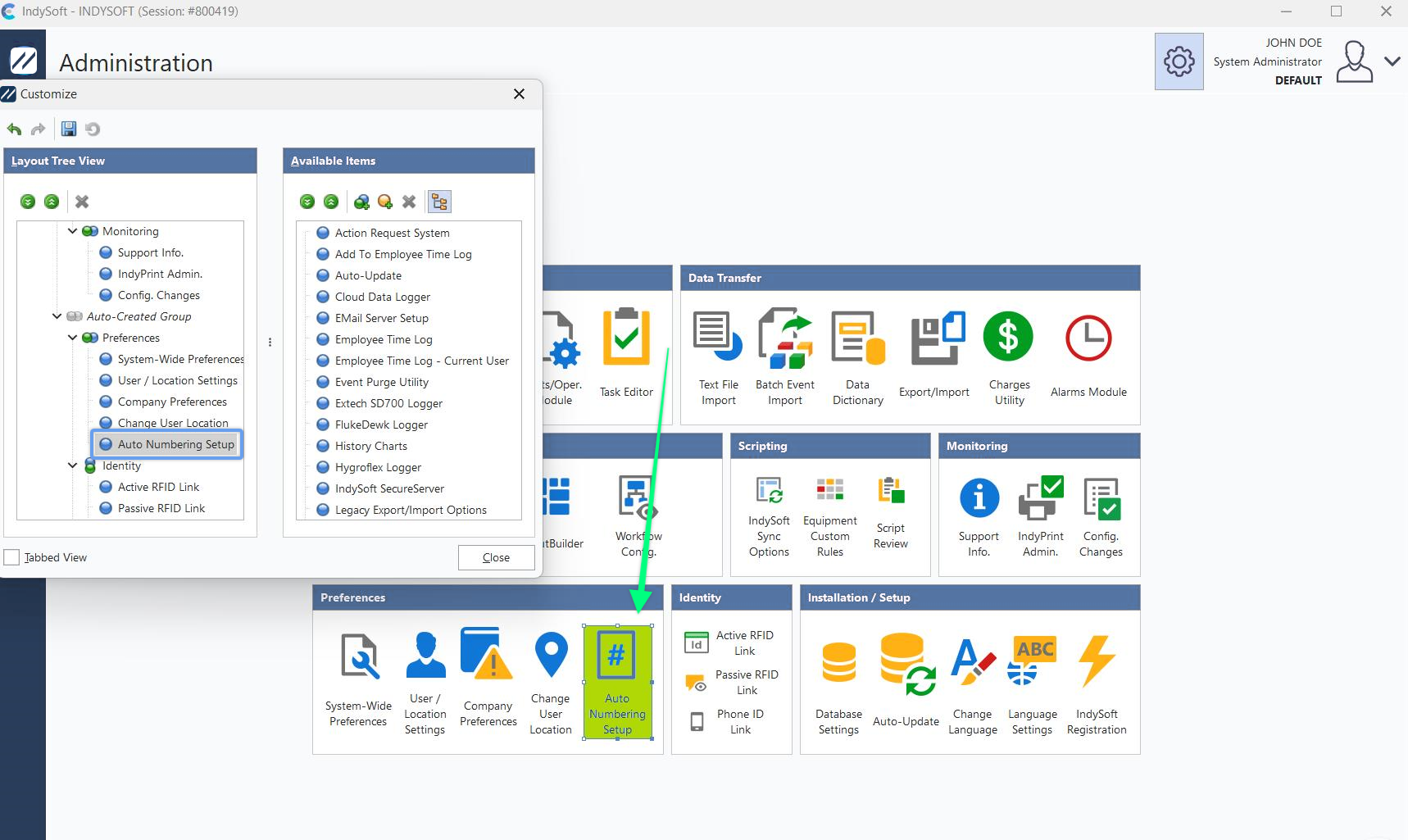
Task: Click the orange add item icon in Available Items
Action: point(385,202)
